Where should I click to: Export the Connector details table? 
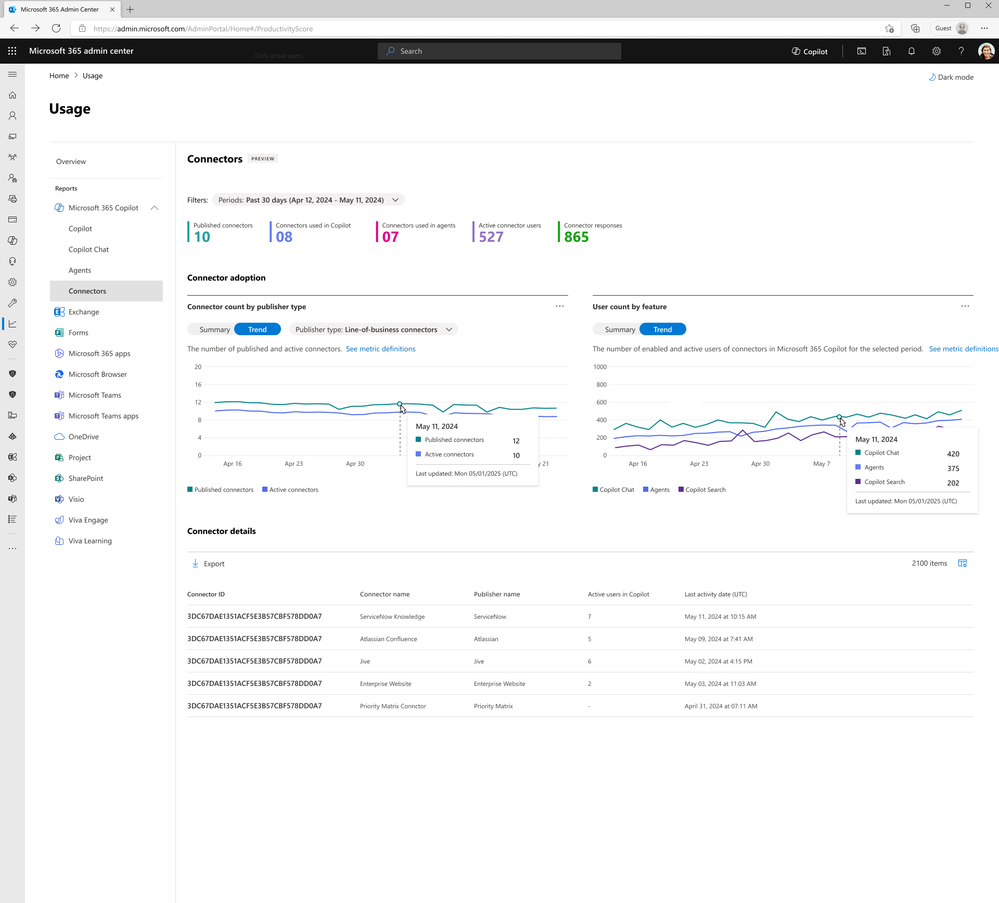[207, 563]
